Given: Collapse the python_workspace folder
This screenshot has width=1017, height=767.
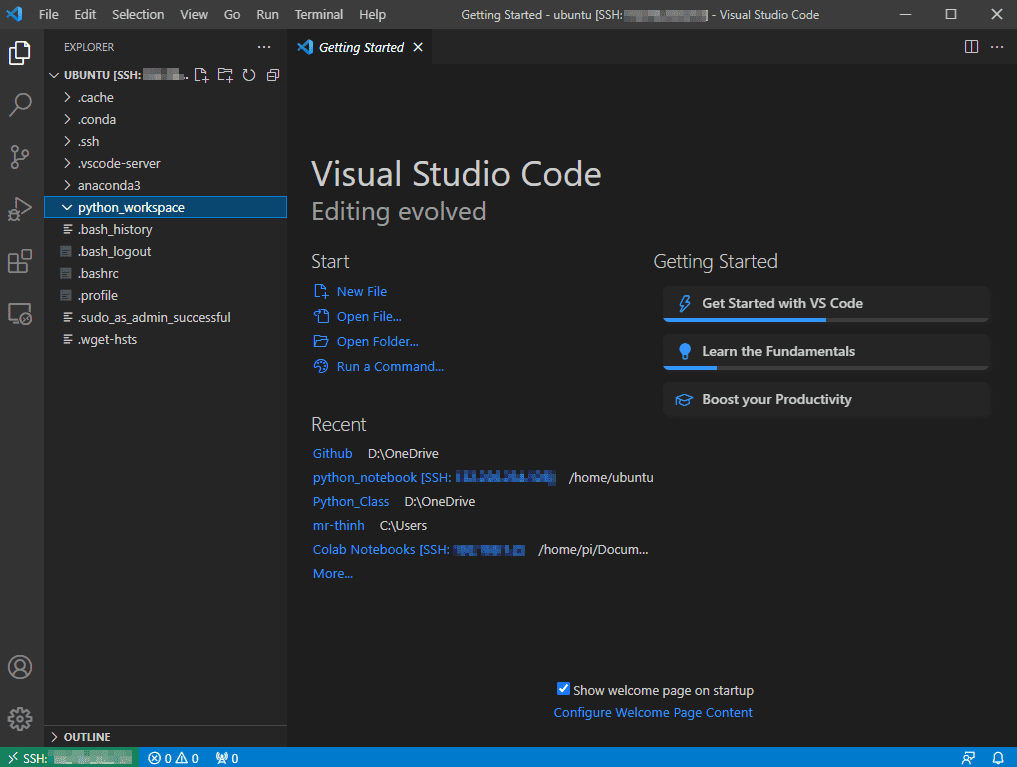Looking at the screenshot, I should 165,207.
